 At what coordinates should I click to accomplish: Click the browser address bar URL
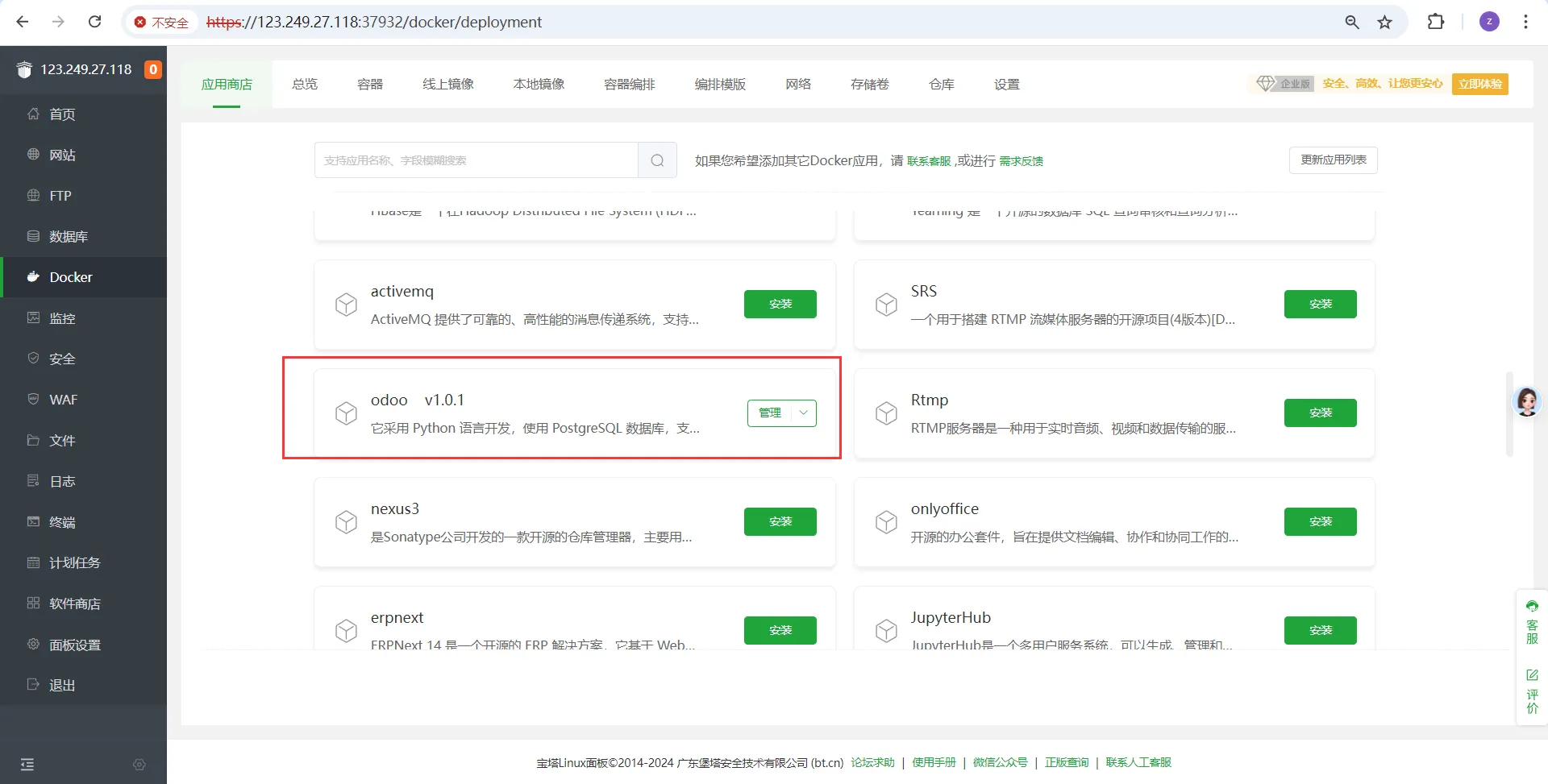tap(374, 23)
